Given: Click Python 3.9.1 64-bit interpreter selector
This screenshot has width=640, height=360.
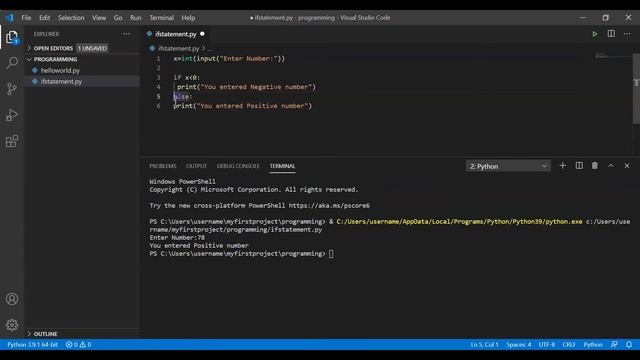Looking at the screenshot, I should coord(32,344).
